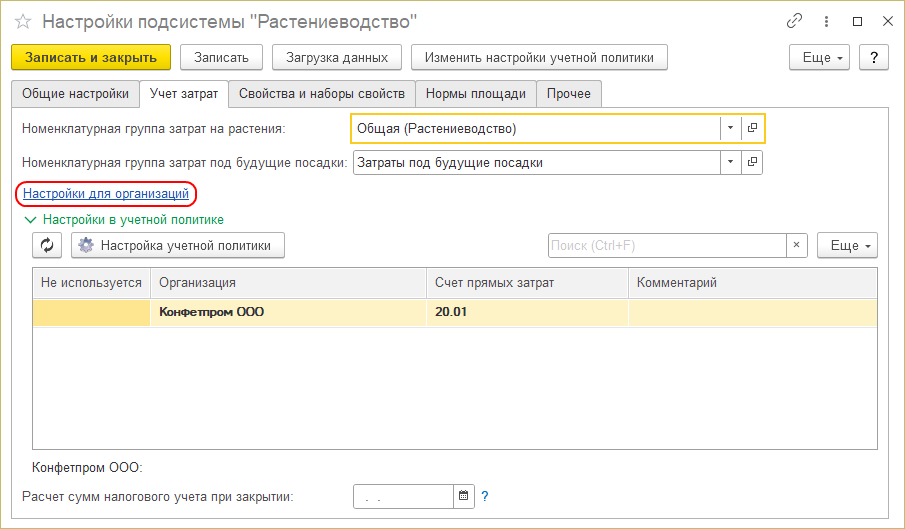
Task: Focus the 'Поиск (Ctrl+F)' search field
Action: (667, 245)
